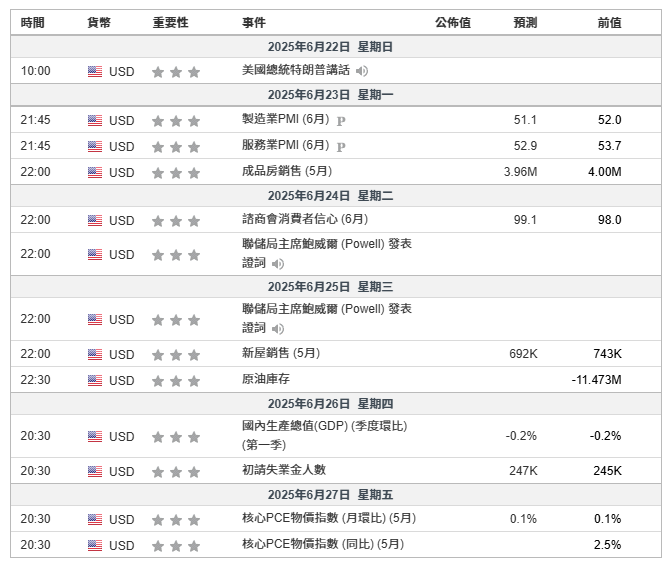This screenshot has height=566, width=666.
Task: Click the 10:00 time cell
Action: point(35,70)
